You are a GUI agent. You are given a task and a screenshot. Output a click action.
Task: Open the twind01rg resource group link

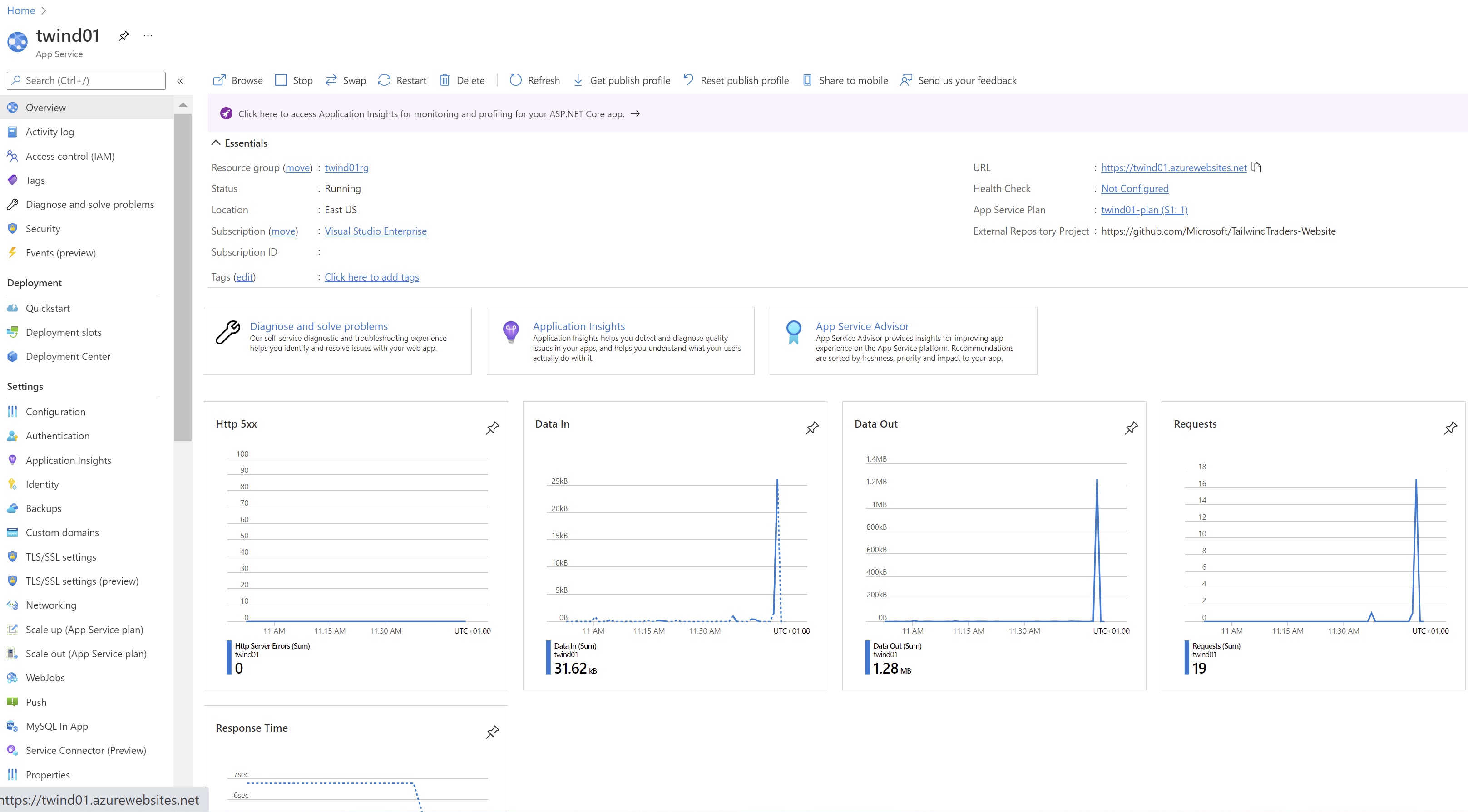coord(346,167)
